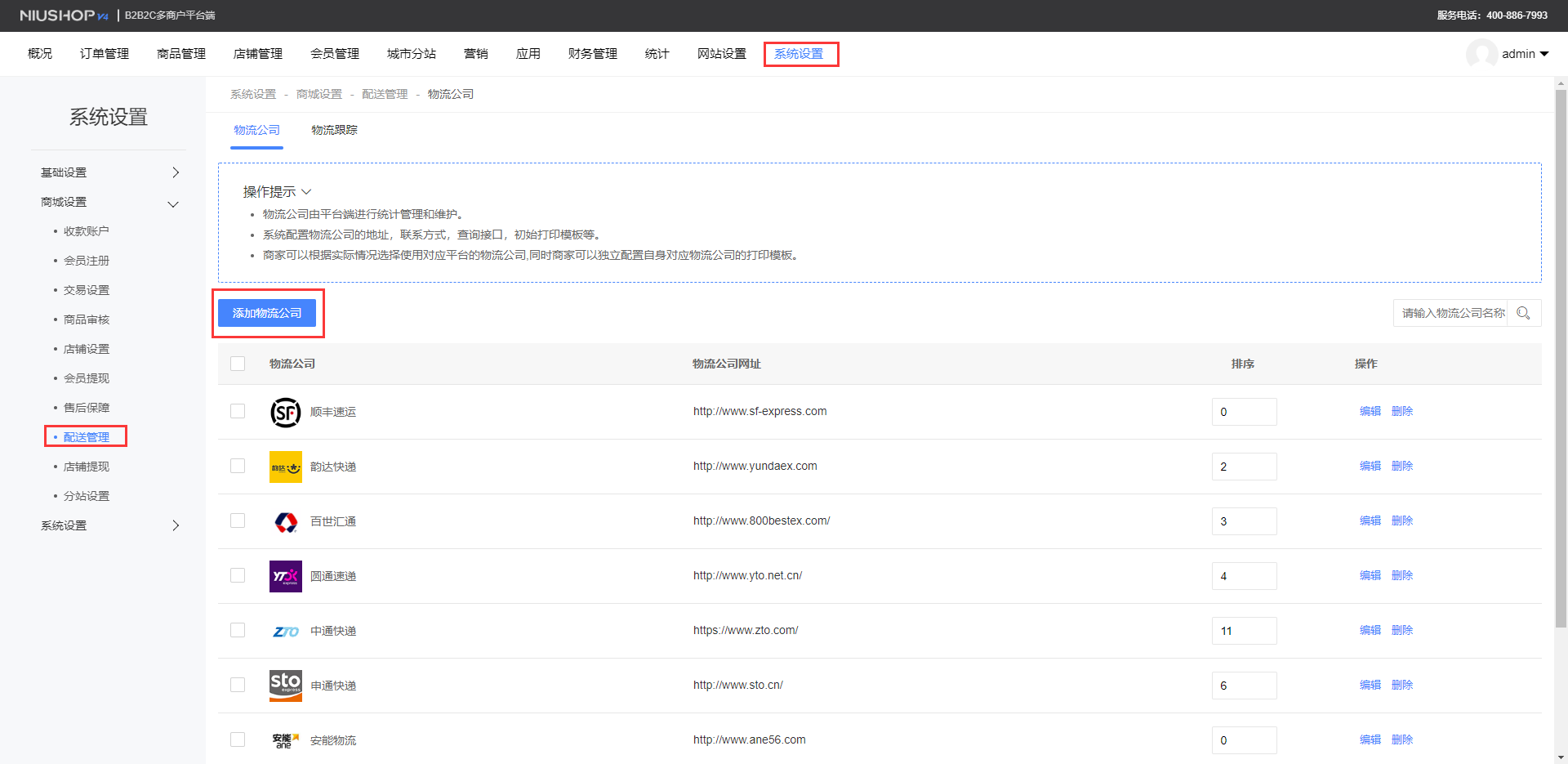This screenshot has height=764, width=1568.
Task: Open 配送管理 in the sidebar
Action: [87, 437]
